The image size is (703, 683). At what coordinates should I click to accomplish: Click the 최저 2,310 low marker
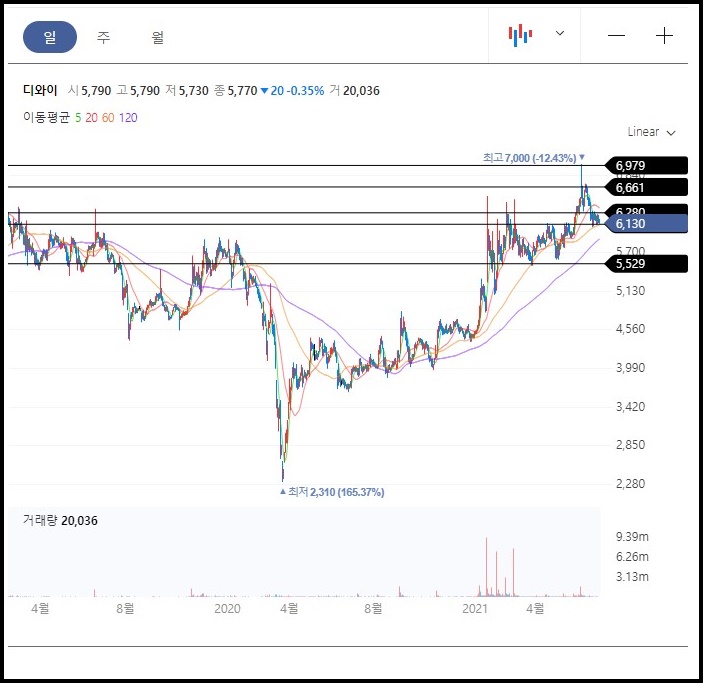click(x=332, y=492)
